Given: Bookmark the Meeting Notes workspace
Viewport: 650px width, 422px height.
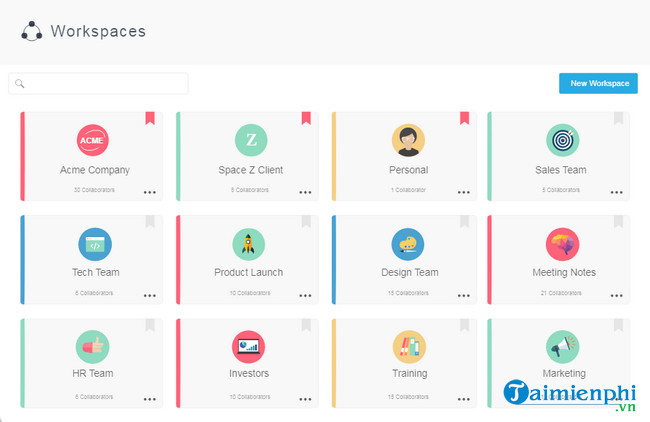Looking at the screenshot, I should pos(618,222).
